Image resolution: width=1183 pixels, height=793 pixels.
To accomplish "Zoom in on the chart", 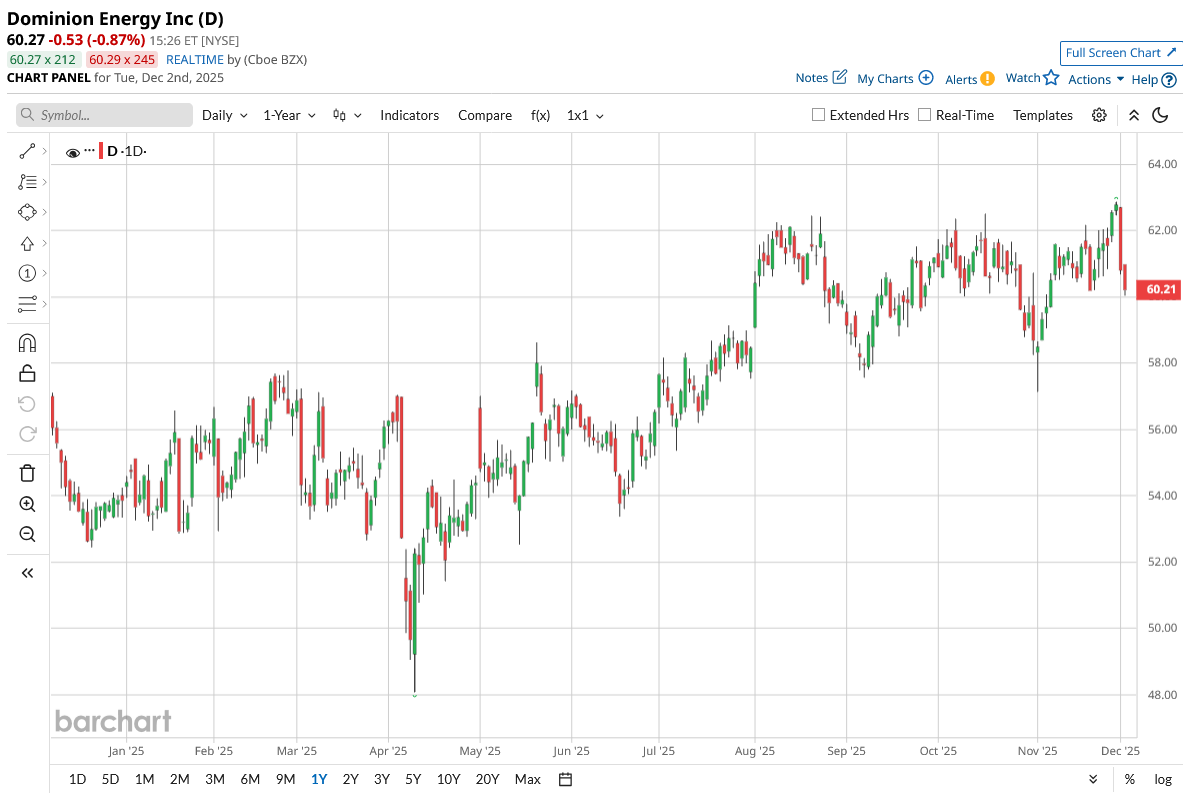I will pyautogui.click(x=27, y=504).
